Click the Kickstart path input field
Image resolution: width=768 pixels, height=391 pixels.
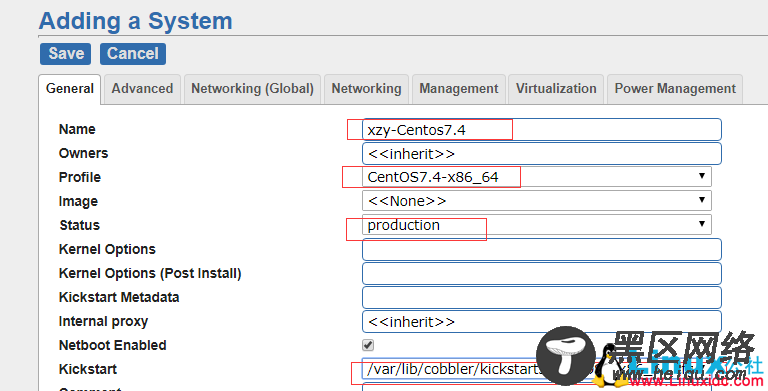[542, 369]
